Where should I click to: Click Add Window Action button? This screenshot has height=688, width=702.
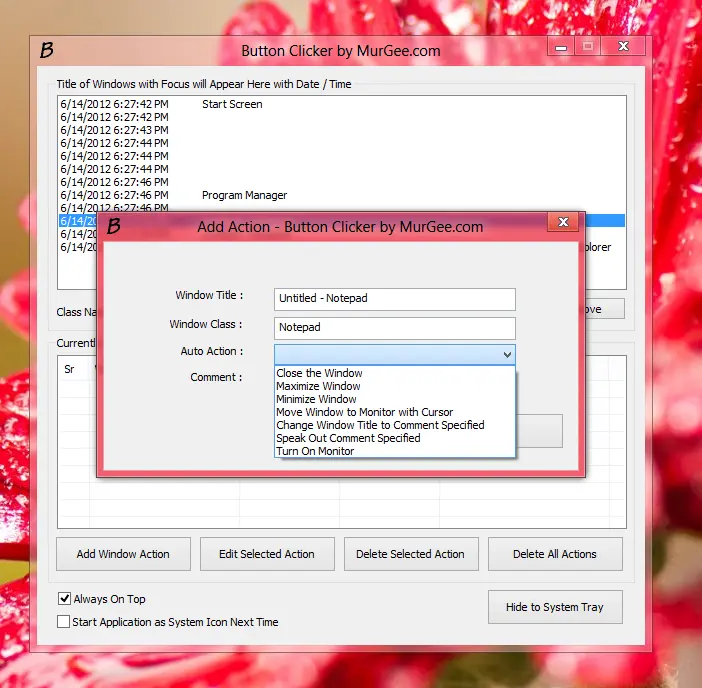(x=123, y=554)
